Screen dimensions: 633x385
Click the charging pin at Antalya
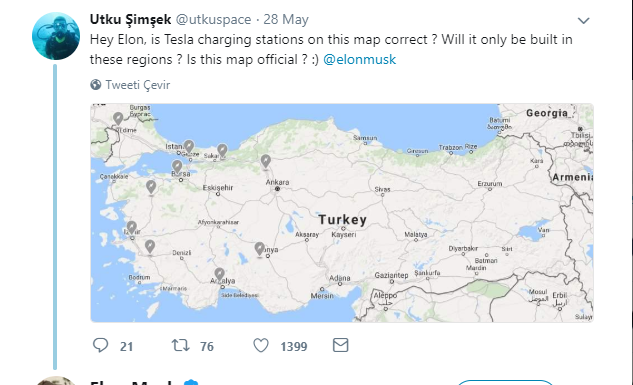tap(219, 274)
